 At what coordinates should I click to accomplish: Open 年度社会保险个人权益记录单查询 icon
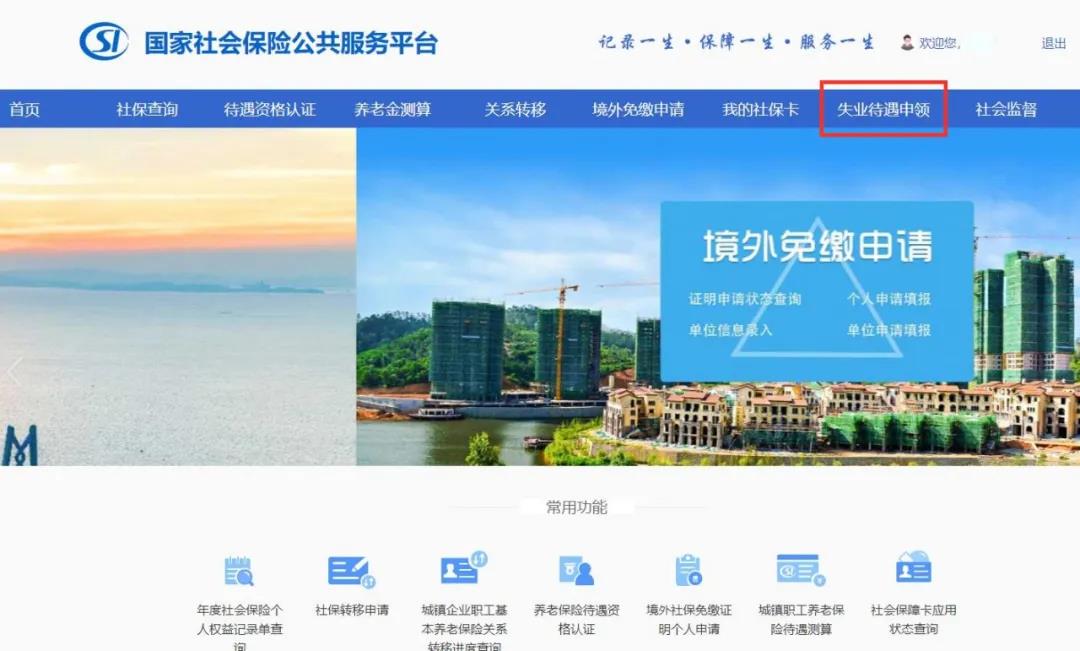point(239,571)
